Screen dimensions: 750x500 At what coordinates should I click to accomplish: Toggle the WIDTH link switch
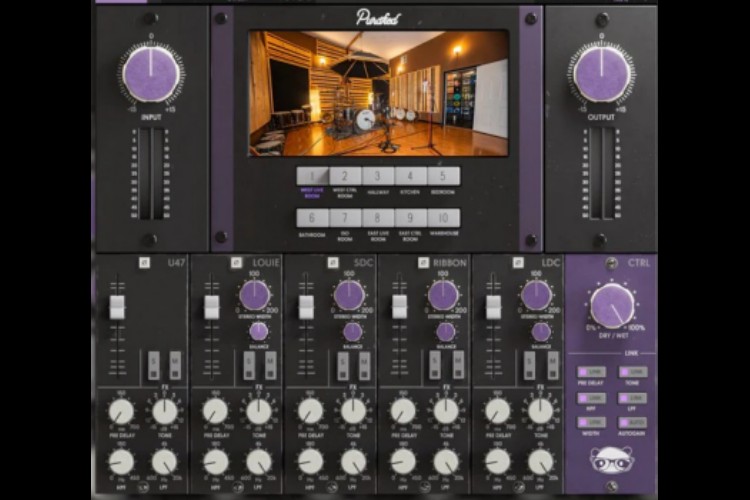click(592, 422)
